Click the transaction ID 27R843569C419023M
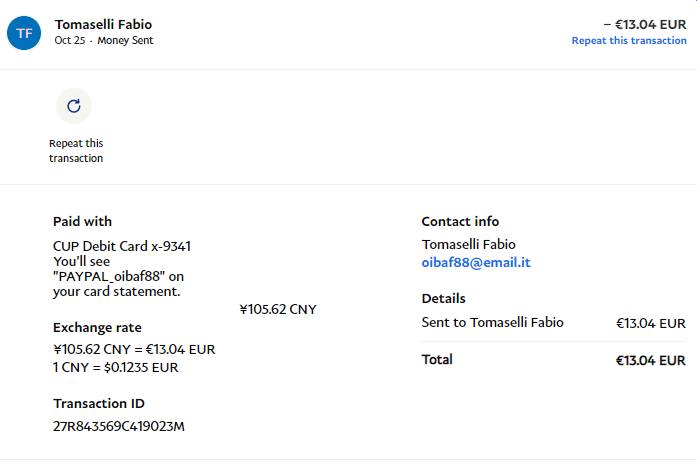The image size is (697, 466). 119,427
